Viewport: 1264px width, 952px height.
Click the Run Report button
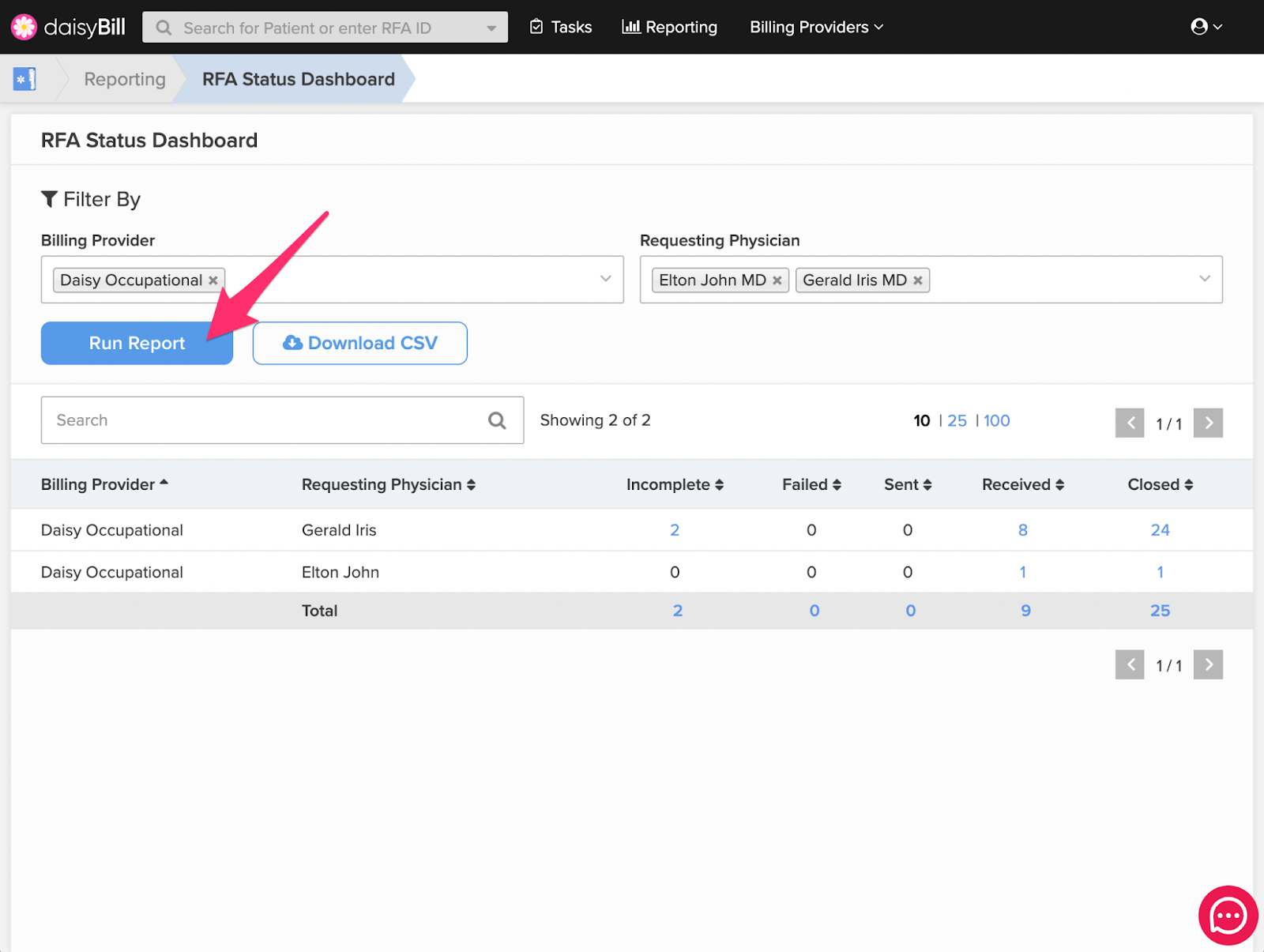137,343
